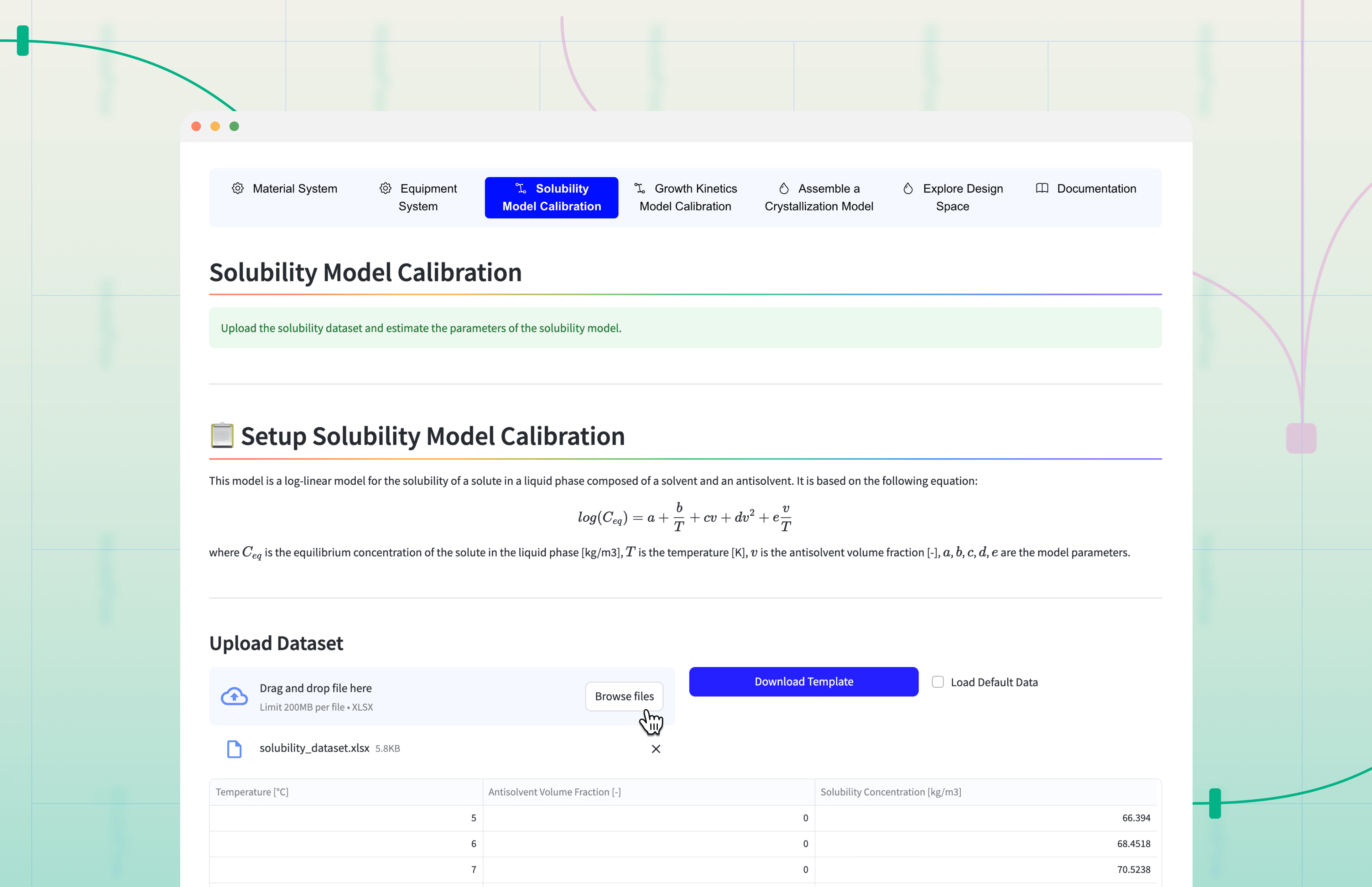Open the Documentation tab

click(1096, 189)
